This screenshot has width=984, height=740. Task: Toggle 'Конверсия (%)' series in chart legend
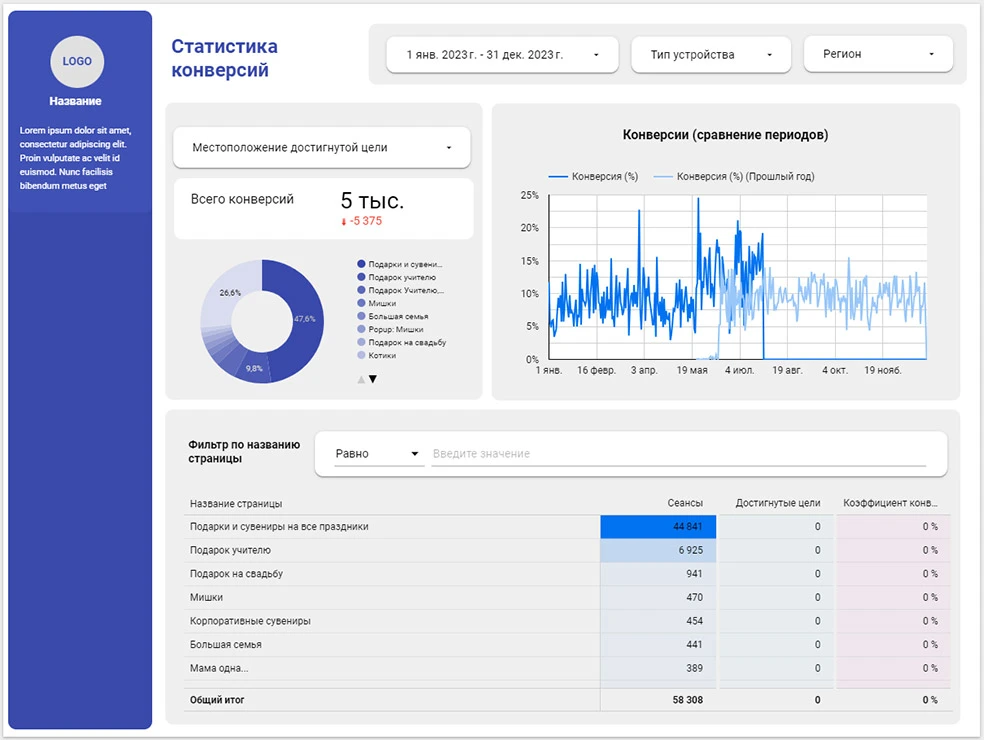(x=593, y=177)
